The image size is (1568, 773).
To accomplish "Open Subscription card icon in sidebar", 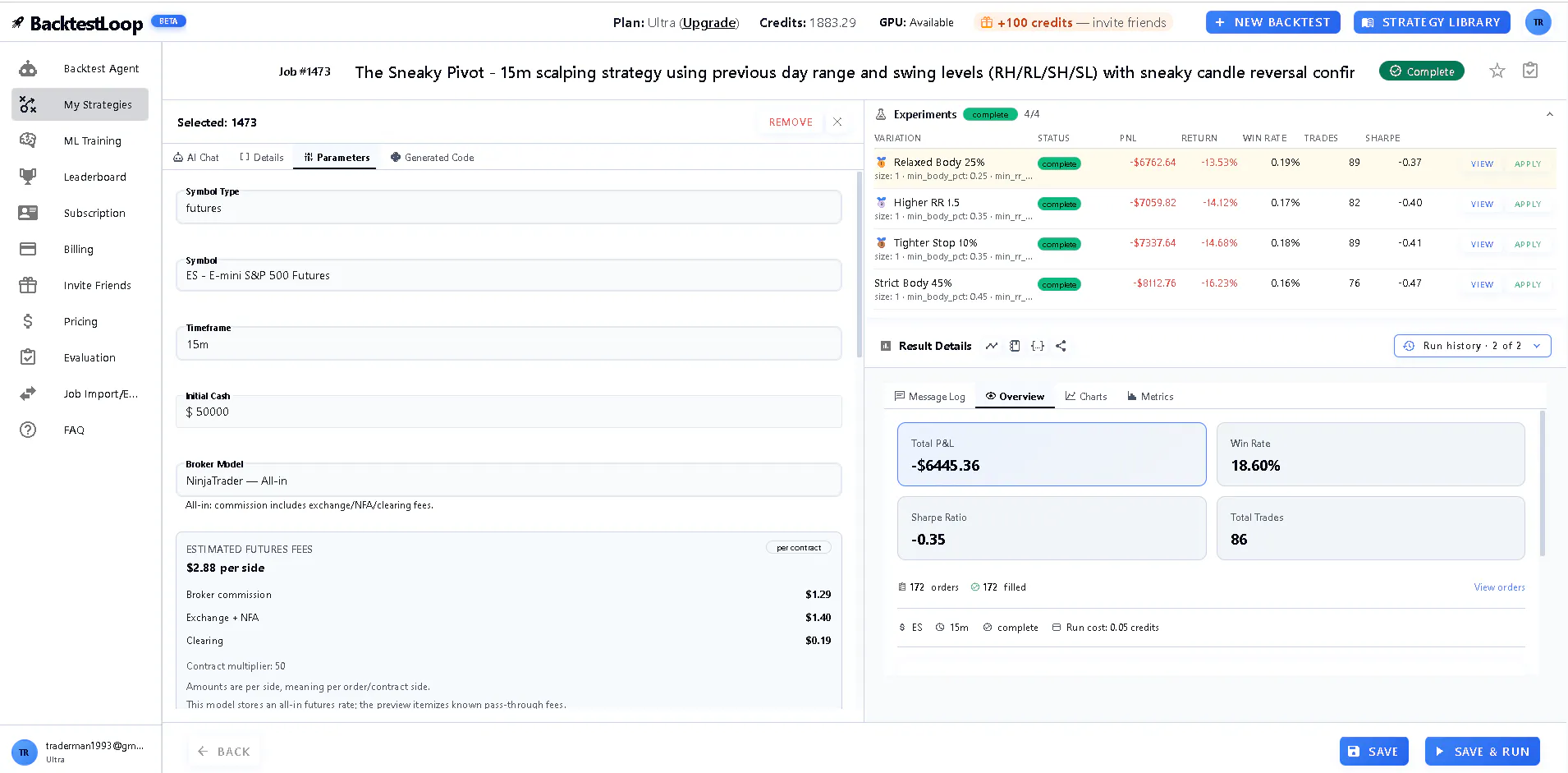I will click(28, 213).
